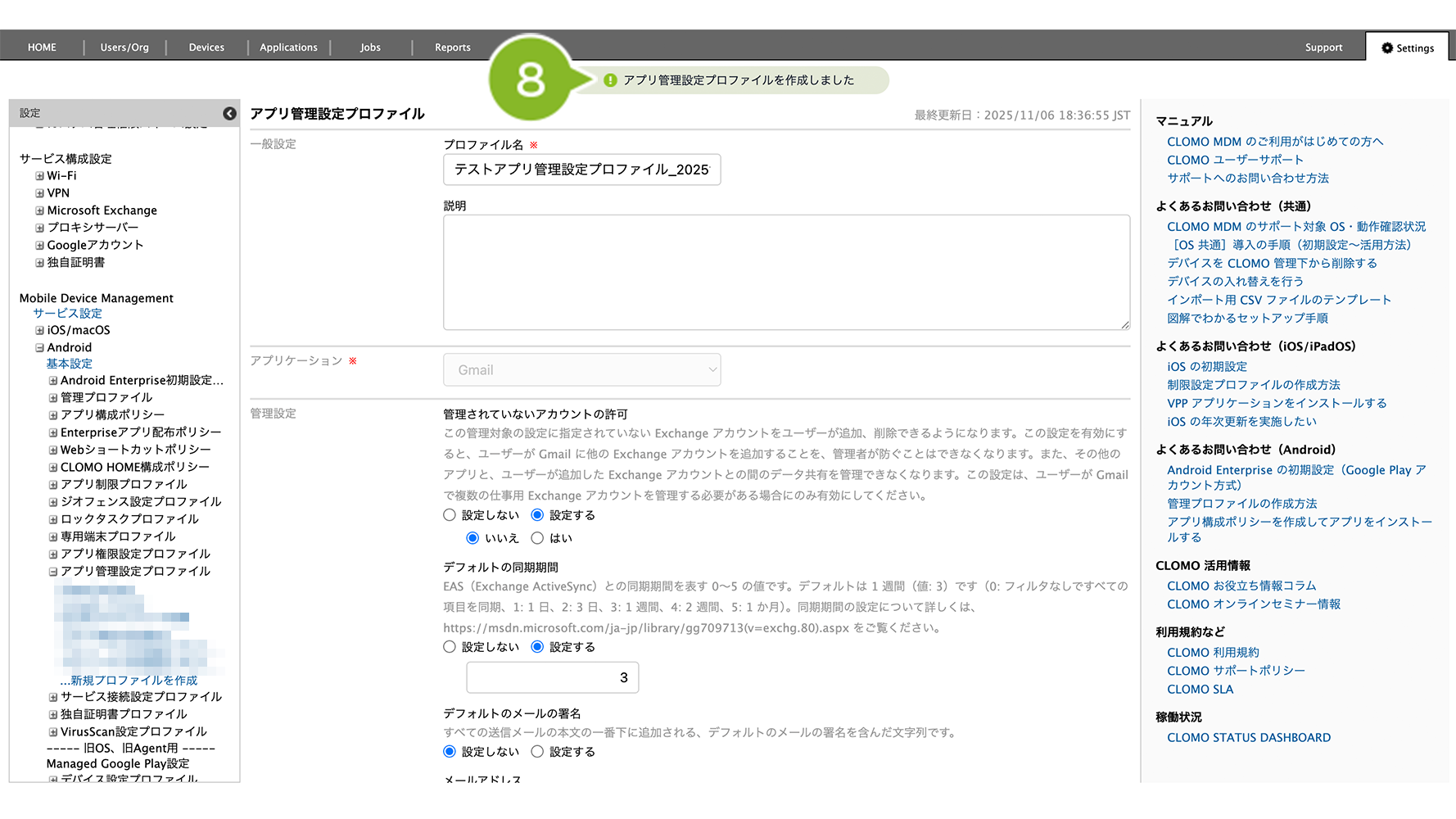The width and height of the screenshot is (1456, 819).
Task: Expand the VirusScan設定プロファイル plus icon
Action: pos(53,732)
